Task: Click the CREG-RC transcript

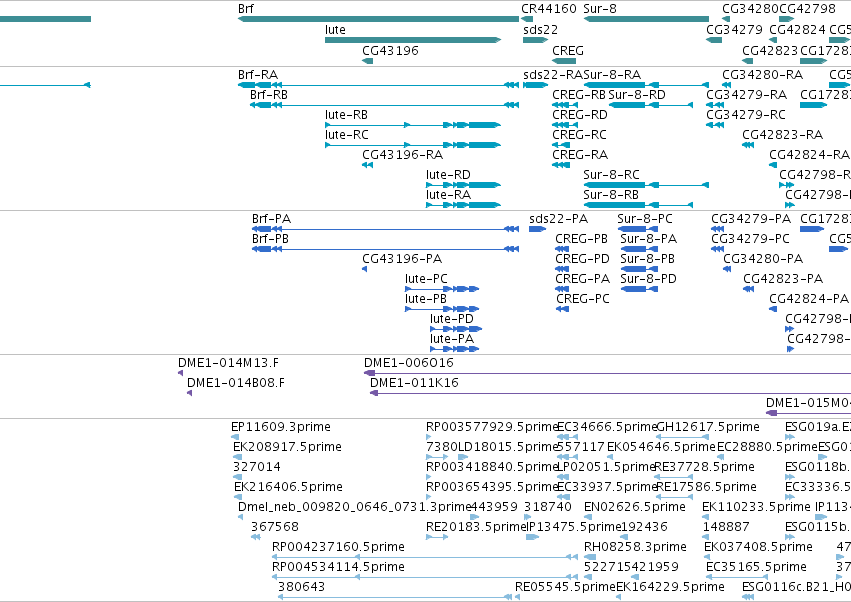Action: 561,145
